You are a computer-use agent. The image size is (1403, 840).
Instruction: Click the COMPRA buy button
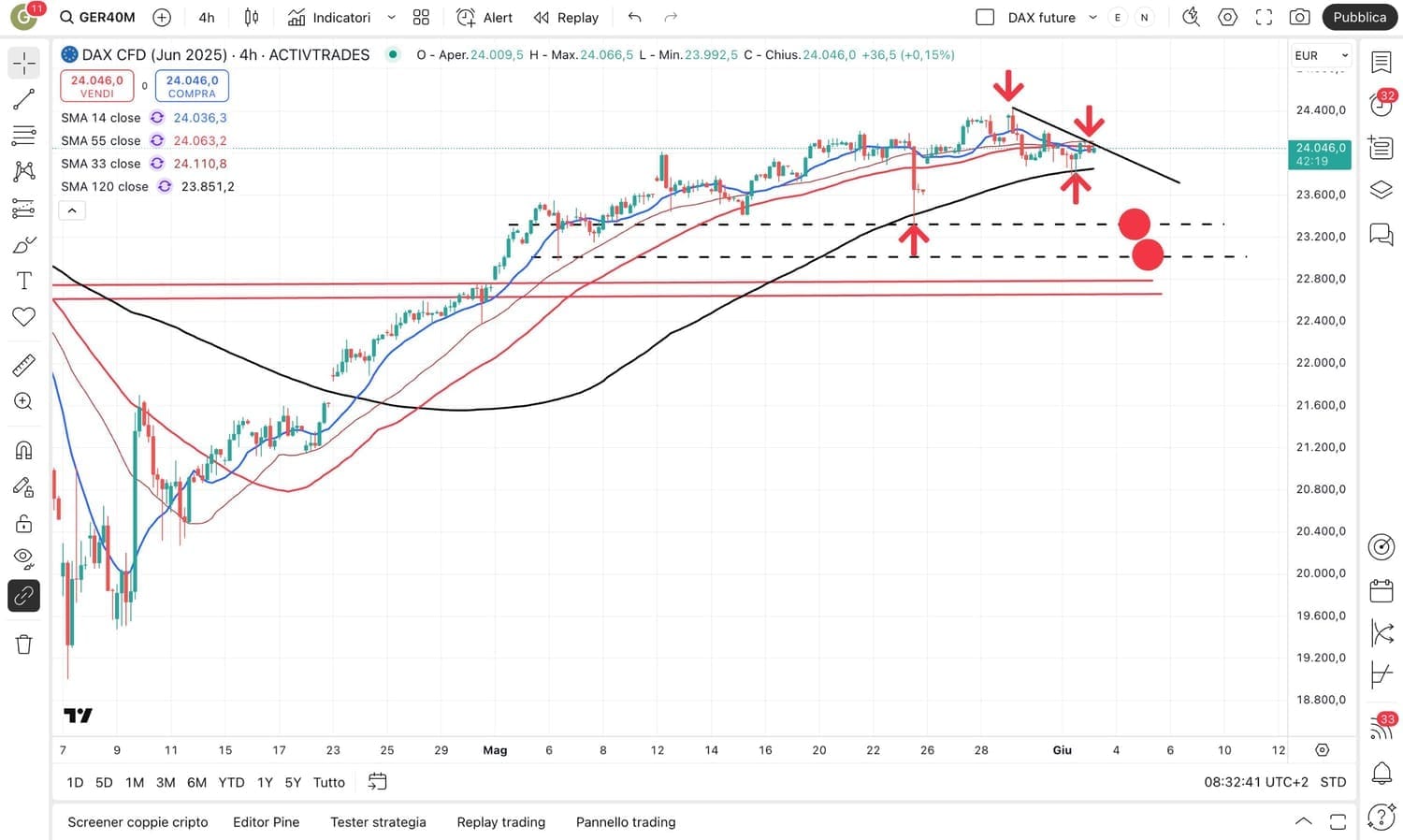point(192,86)
